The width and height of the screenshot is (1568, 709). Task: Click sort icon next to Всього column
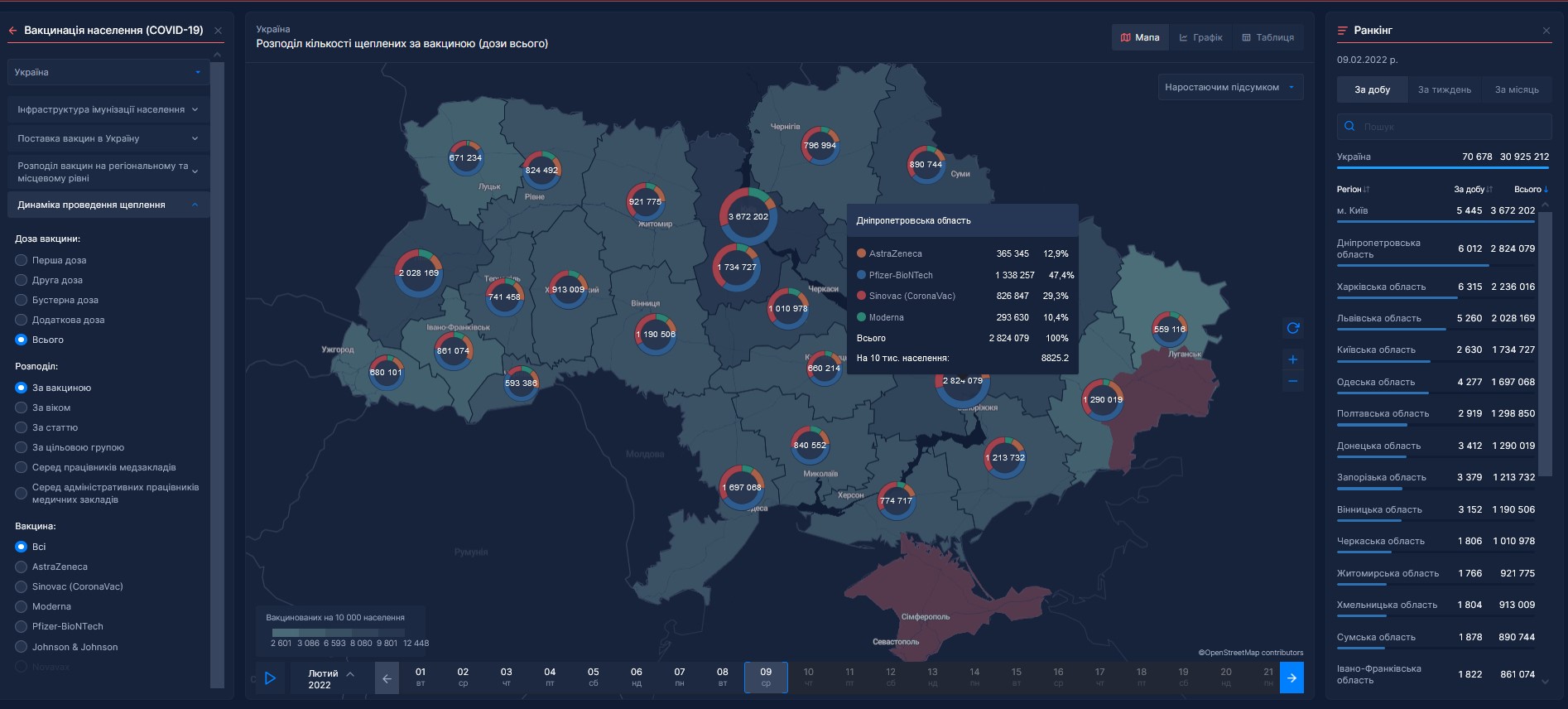click(x=1546, y=190)
